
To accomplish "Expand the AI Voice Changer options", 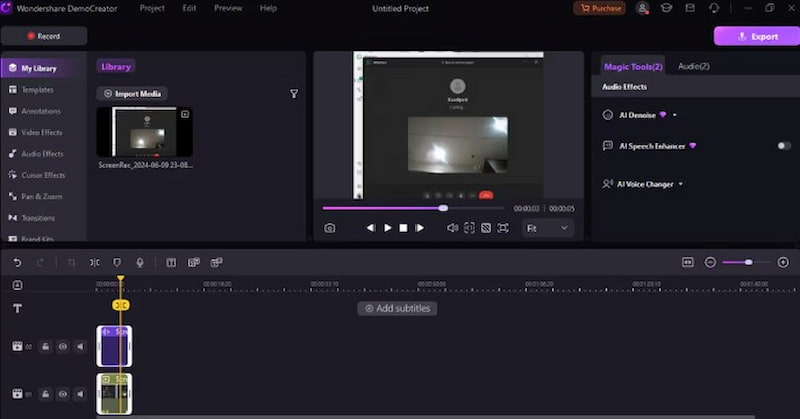I will pyautogui.click(x=680, y=184).
